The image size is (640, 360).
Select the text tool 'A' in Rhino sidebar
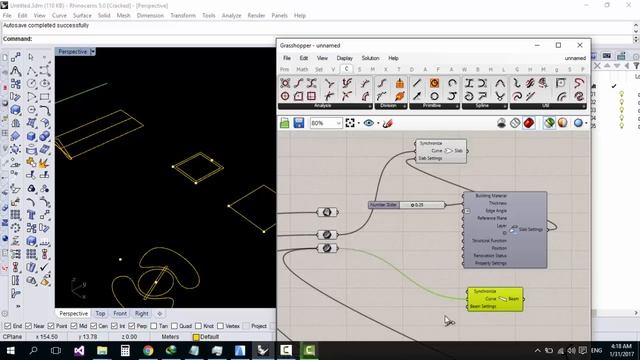16,71
